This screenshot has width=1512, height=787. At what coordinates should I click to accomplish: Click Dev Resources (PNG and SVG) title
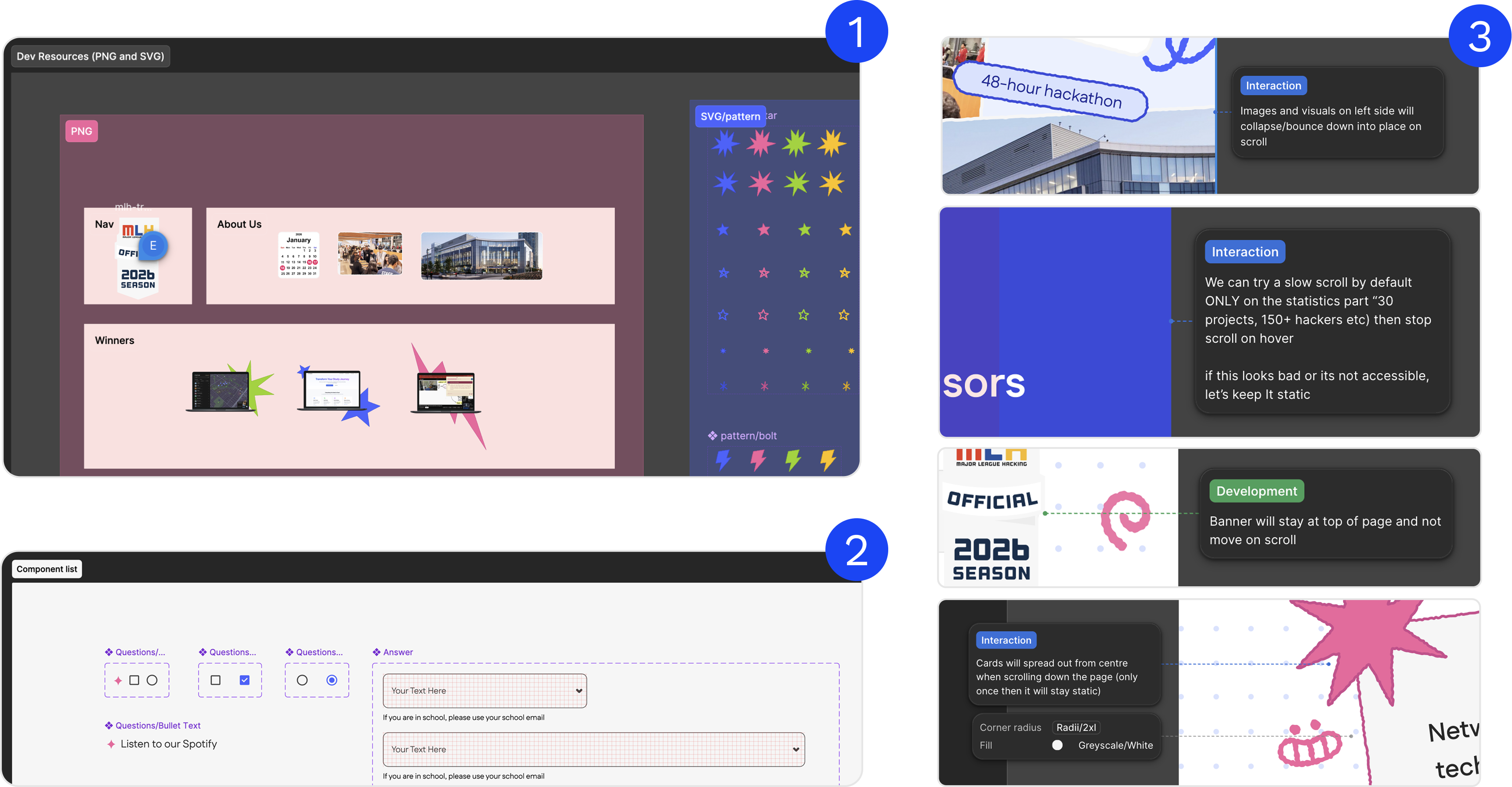point(90,56)
